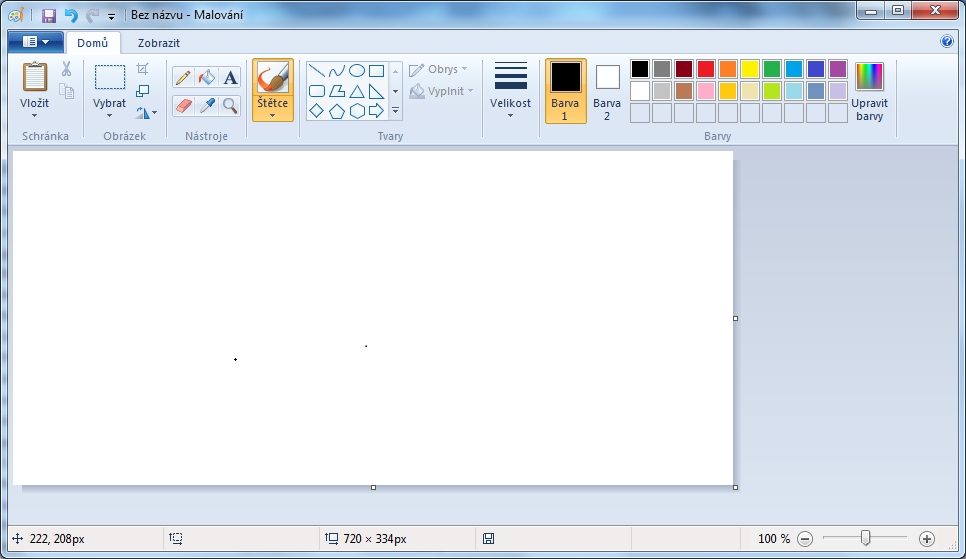Click the Štětce brush tool button
The image size is (966, 559).
coord(273,79)
